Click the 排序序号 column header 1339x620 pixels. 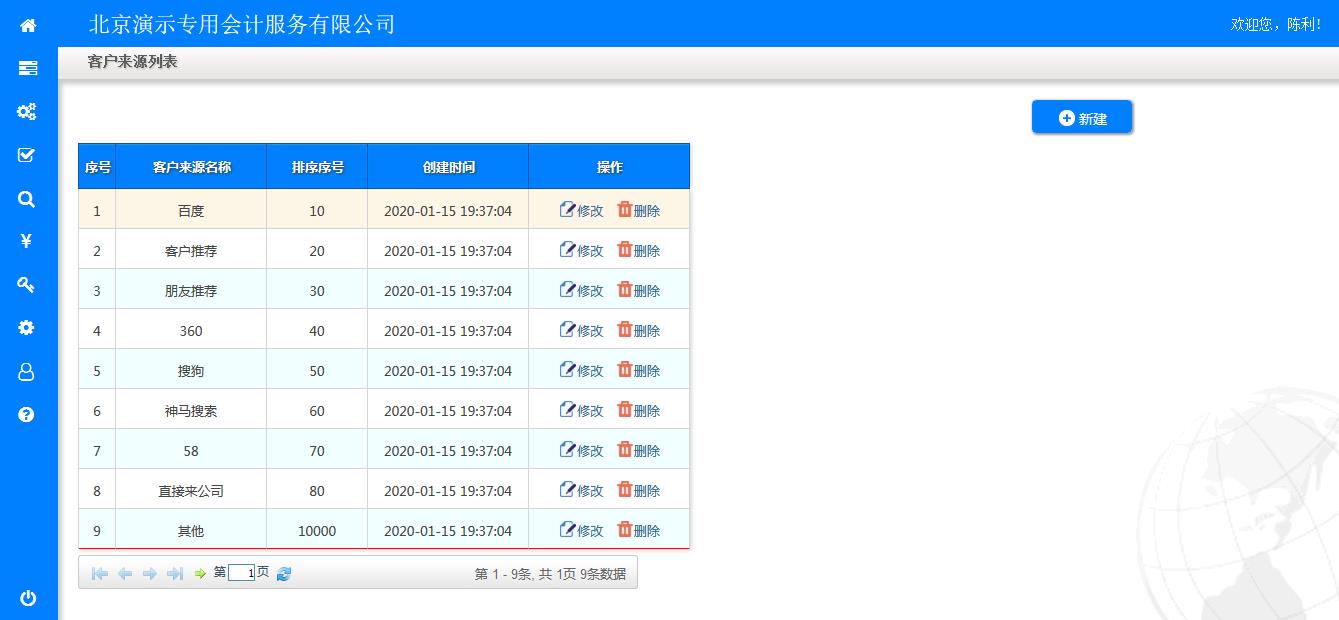(317, 167)
